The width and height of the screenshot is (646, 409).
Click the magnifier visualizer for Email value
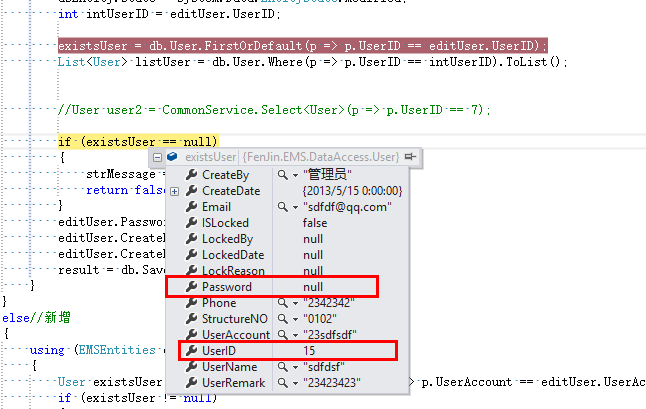click(x=280, y=207)
